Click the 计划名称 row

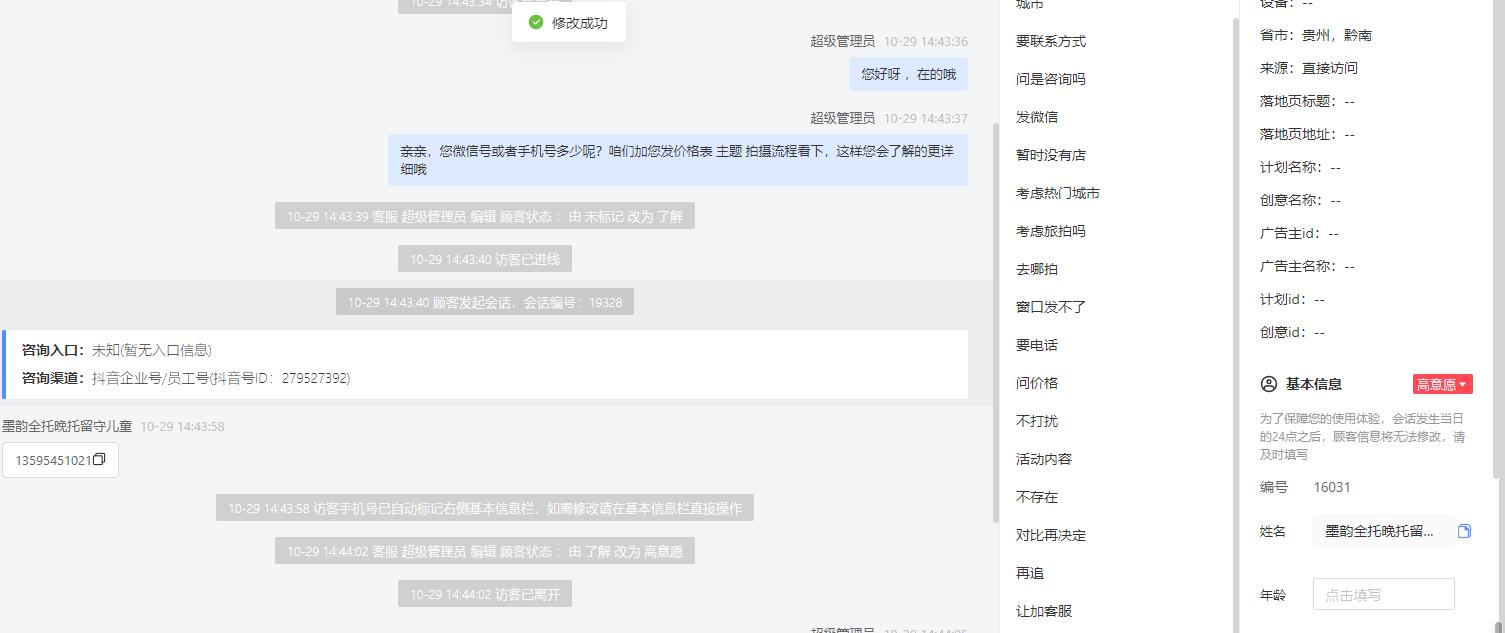point(1301,167)
